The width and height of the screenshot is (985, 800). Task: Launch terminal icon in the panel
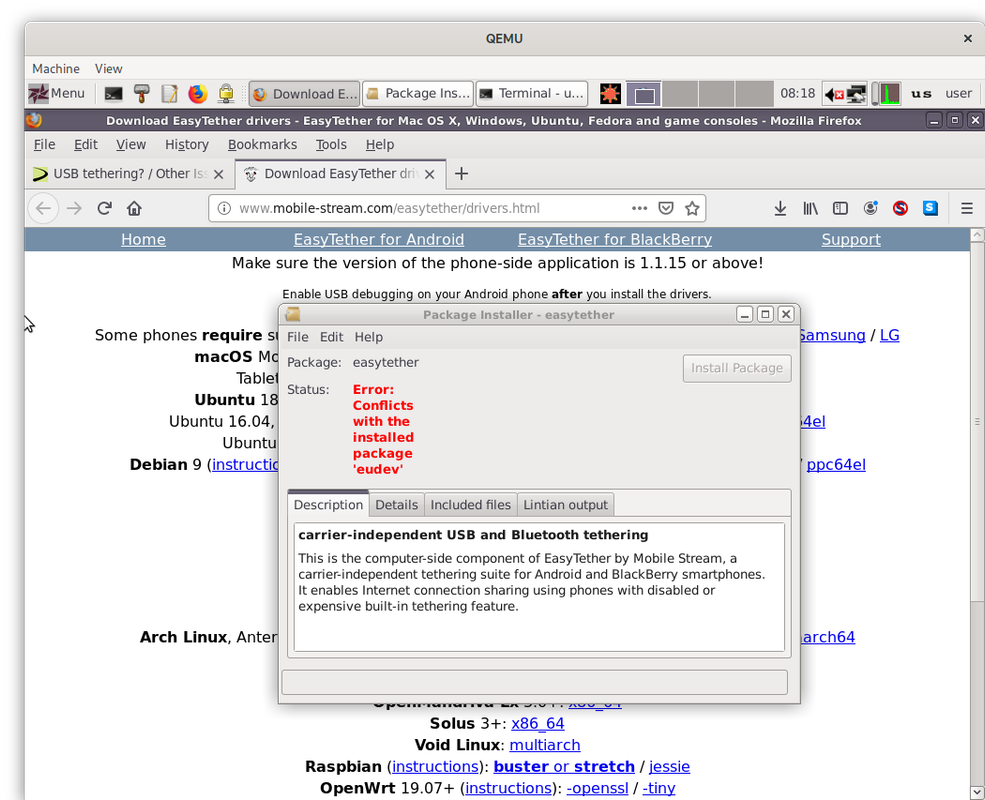[113, 94]
